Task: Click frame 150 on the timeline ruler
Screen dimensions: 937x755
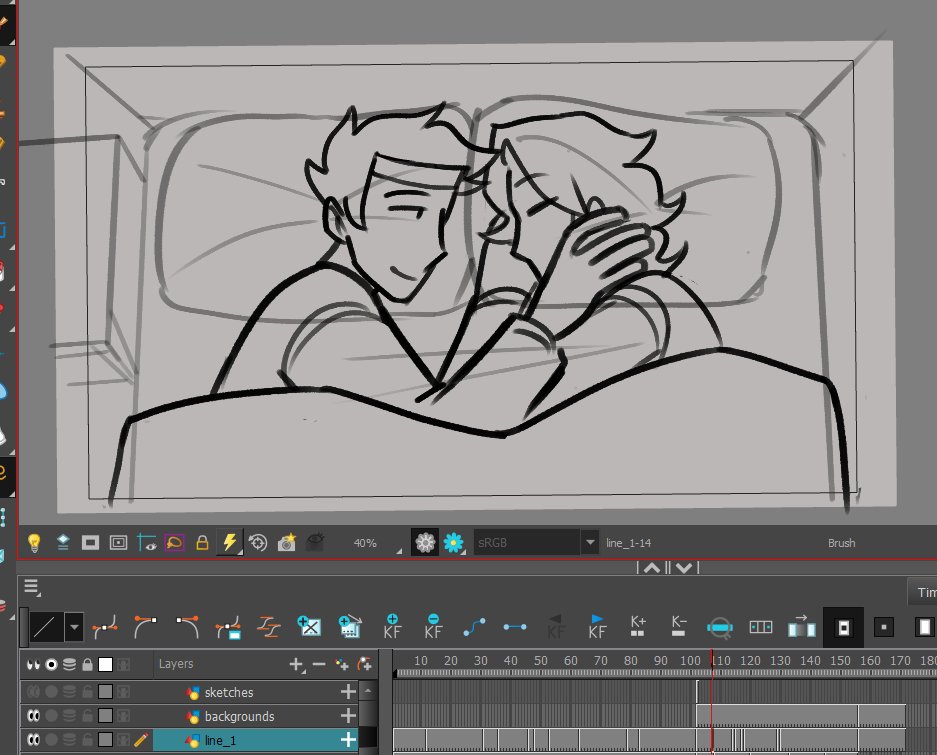Action: (x=840, y=661)
